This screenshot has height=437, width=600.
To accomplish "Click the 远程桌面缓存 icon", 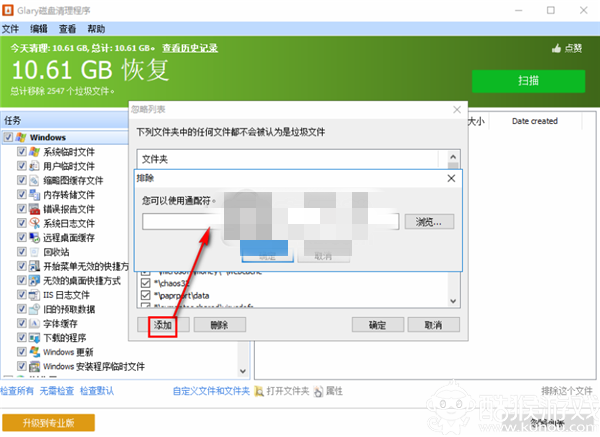I will [x=34, y=237].
